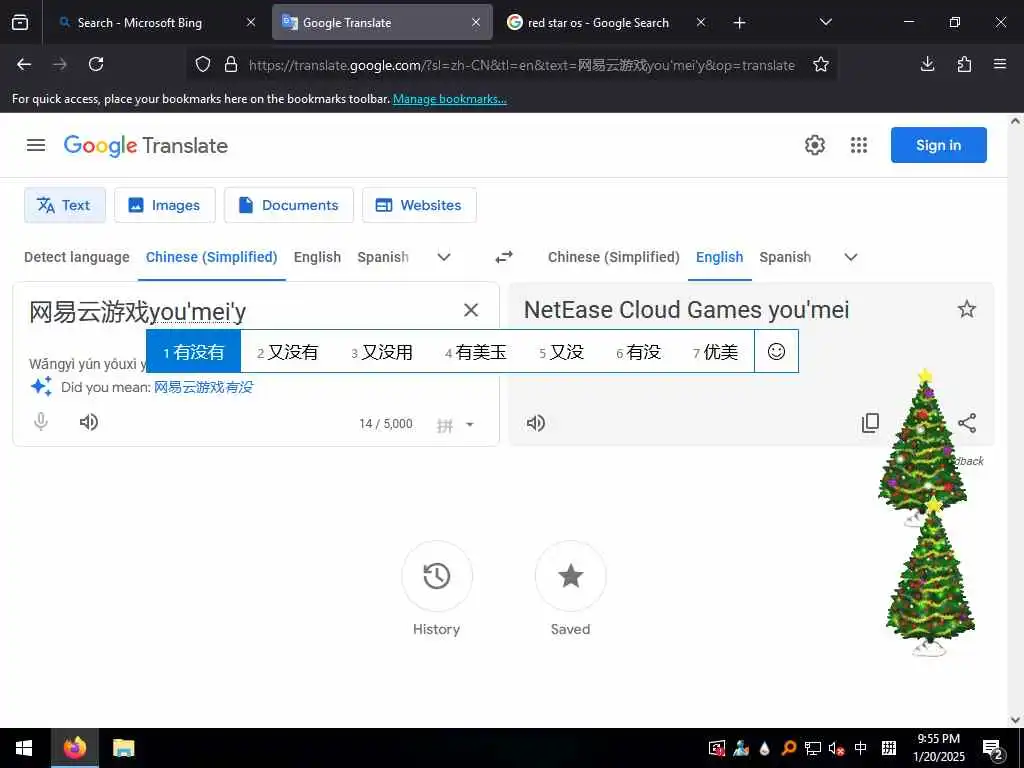Listen to the translated text
Image resolution: width=1024 pixels, height=768 pixels.
(536, 423)
